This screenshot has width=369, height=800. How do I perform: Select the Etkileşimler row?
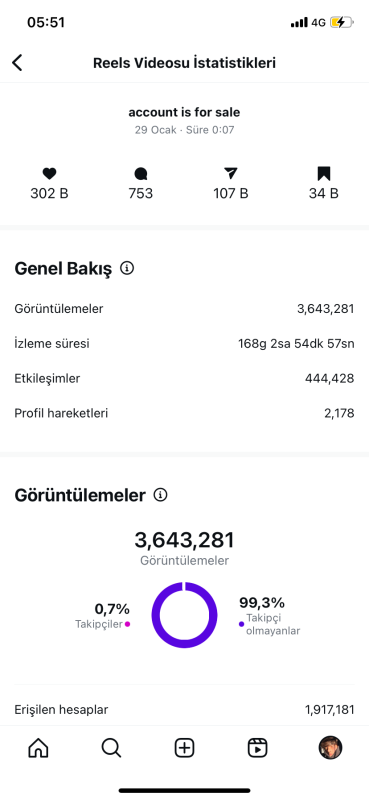pos(184,379)
